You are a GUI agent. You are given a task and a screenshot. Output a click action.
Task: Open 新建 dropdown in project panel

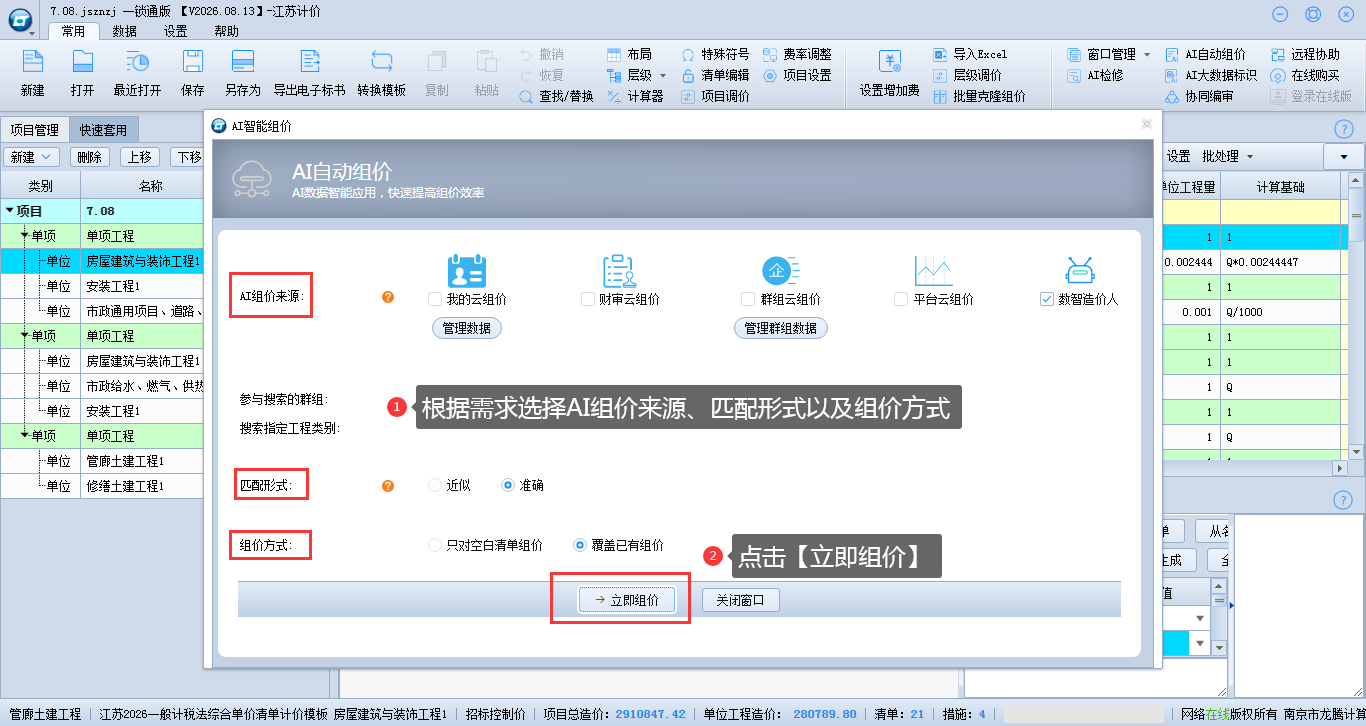coord(46,157)
